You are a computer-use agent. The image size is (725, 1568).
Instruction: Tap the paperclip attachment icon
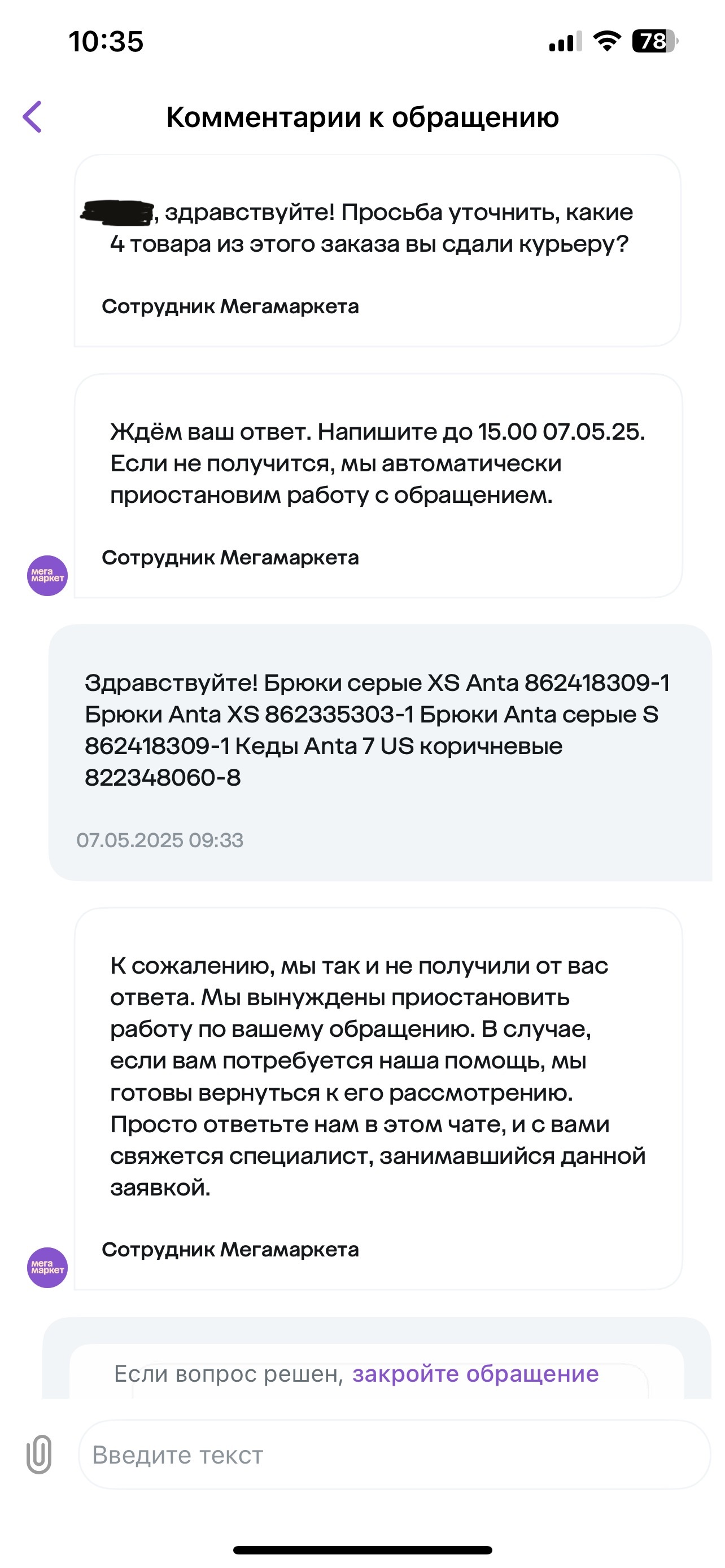point(38,1454)
